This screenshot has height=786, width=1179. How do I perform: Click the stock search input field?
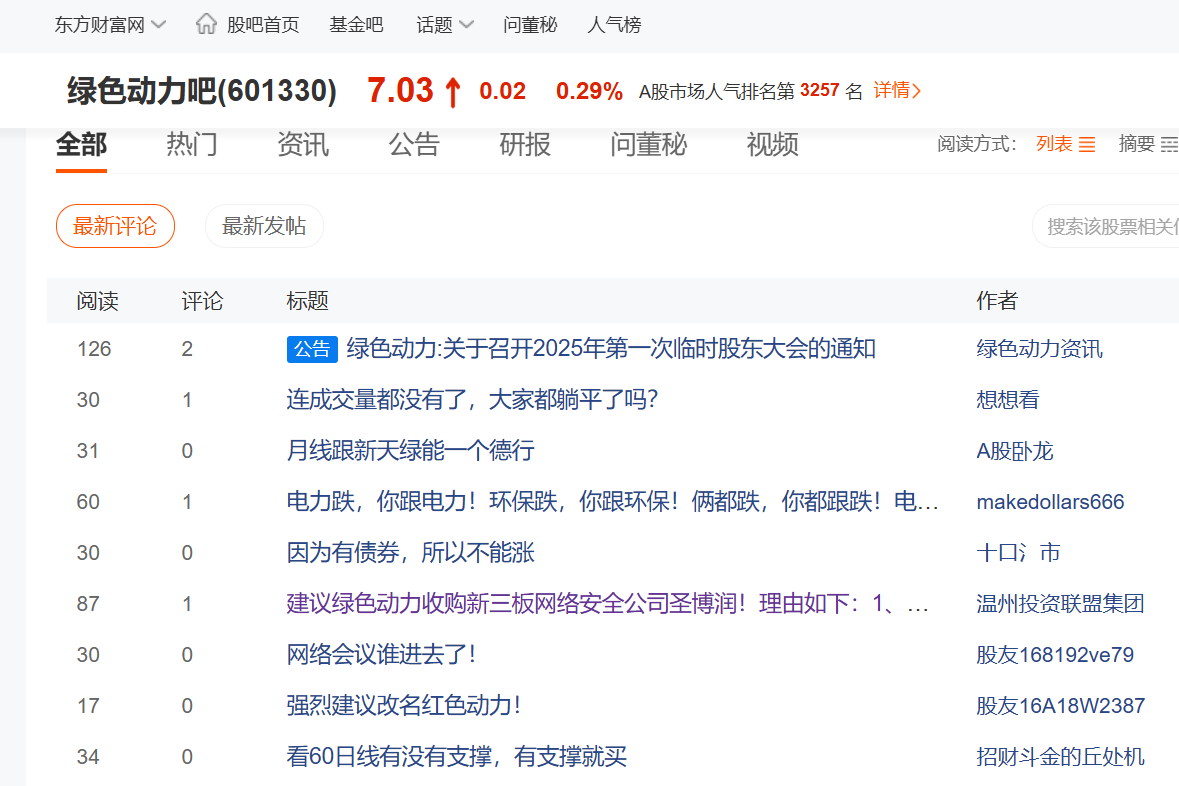coord(1105,226)
